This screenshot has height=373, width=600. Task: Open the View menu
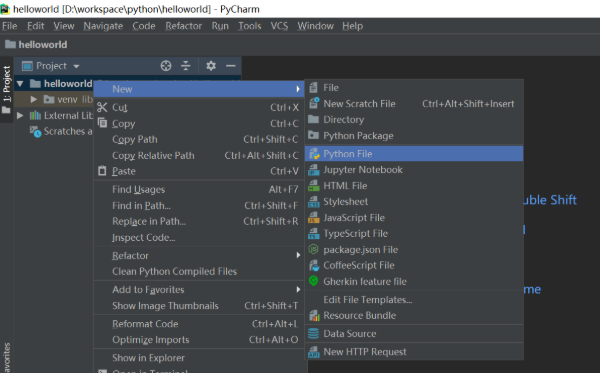pos(64,26)
